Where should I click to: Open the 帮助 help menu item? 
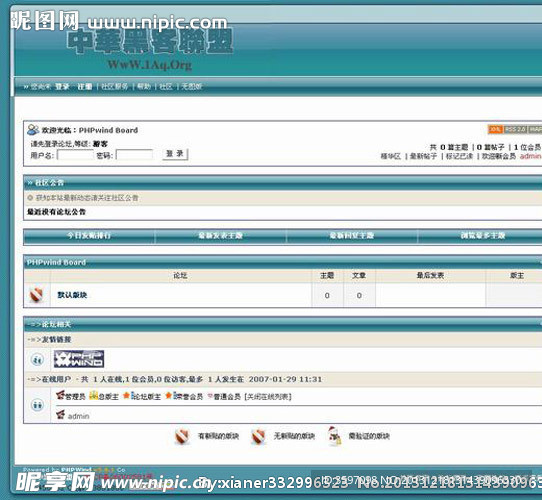[144, 86]
